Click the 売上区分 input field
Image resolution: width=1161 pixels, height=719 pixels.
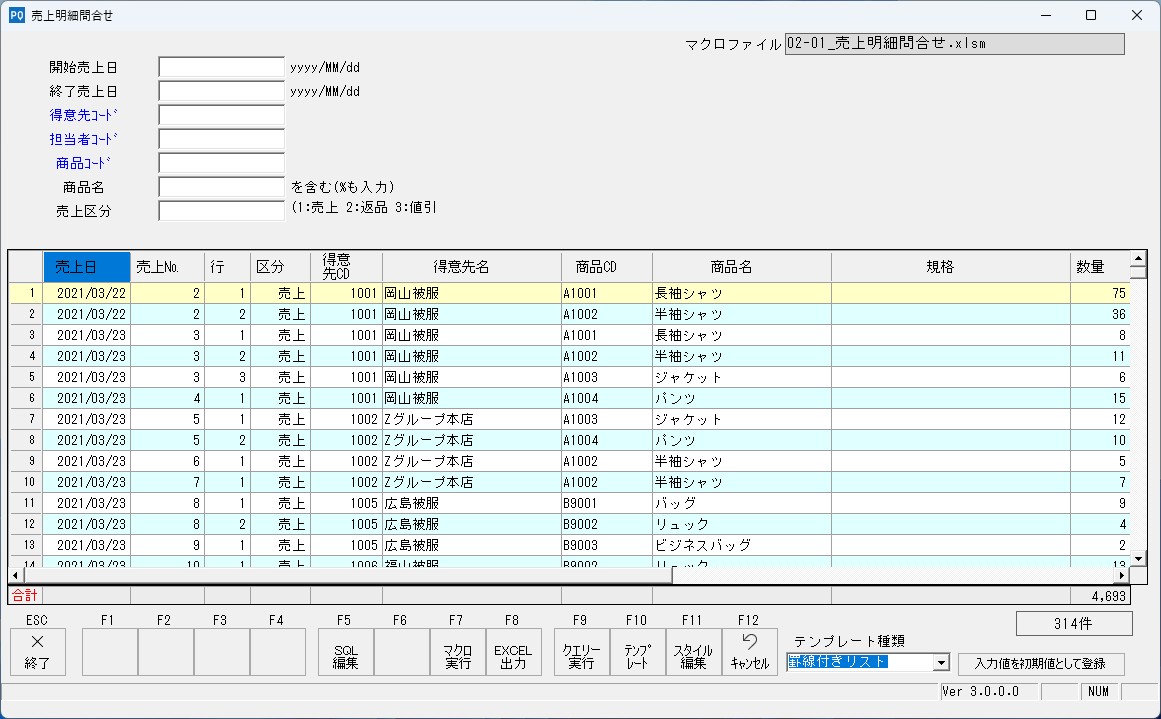[221, 211]
